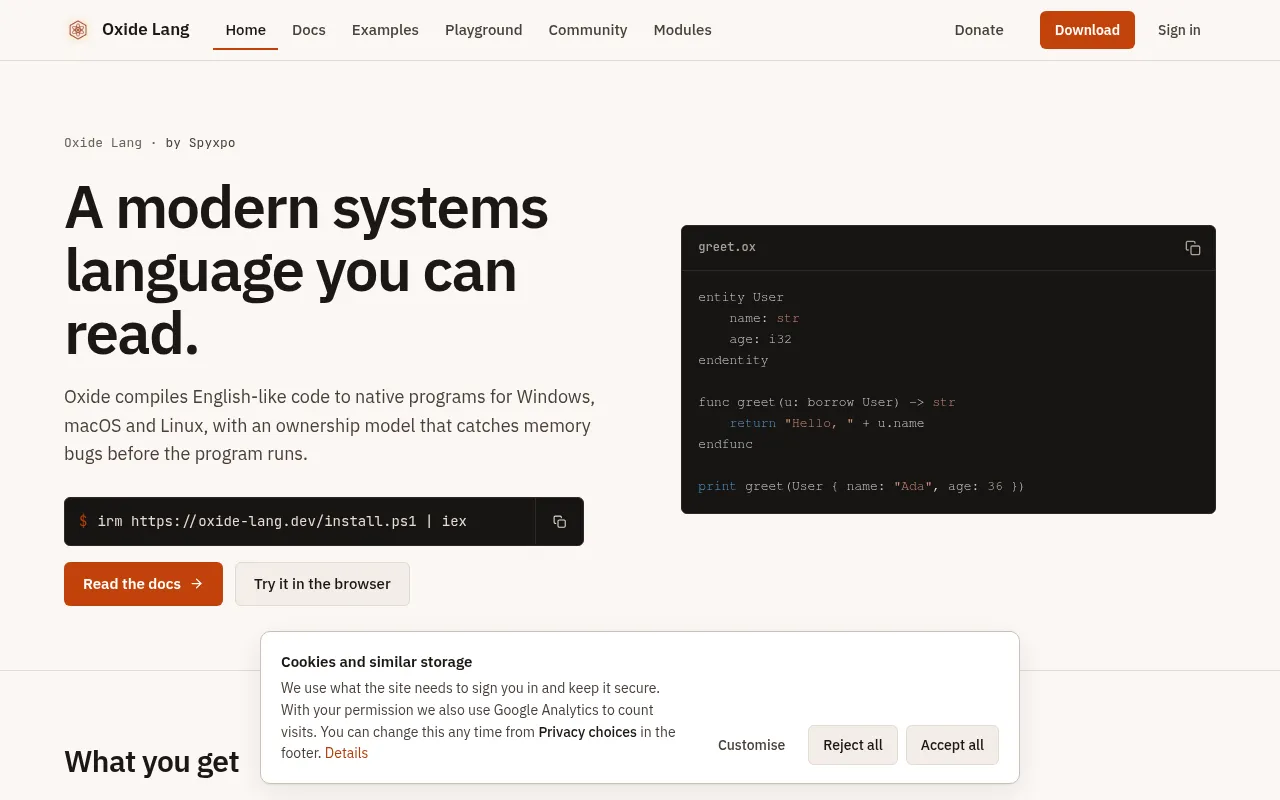Click the "Oxide compiles English-like code" paragraph
The width and height of the screenshot is (1280, 800).
330,425
